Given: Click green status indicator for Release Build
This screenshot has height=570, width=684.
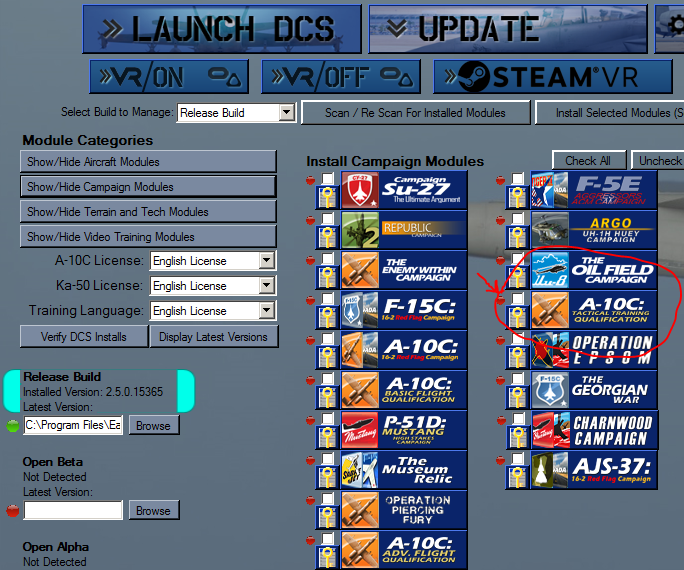Looking at the screenshot, I should [x=13, y=425].
